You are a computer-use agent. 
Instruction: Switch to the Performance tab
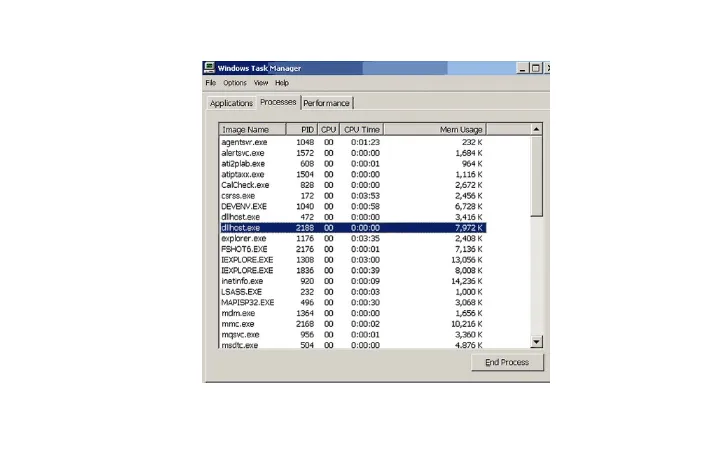point(327,103)
